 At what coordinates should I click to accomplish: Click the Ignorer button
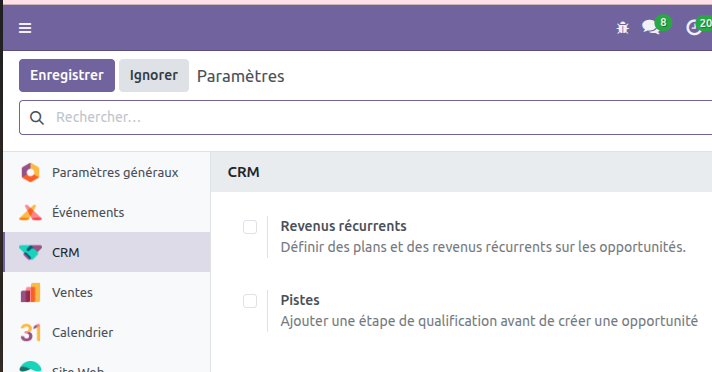pyautogui.click(x=154, y=75)
